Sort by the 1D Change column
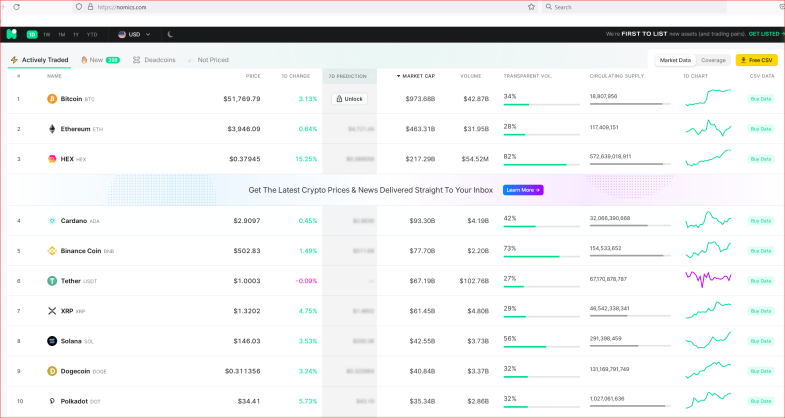This screenshot has width=785, height=418. pyautogui.click(x=295, y=76)
